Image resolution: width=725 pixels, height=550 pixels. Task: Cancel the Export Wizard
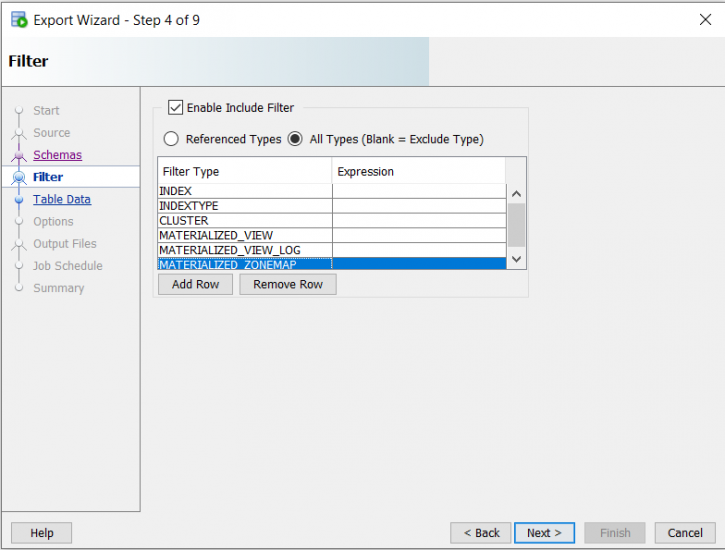pos(685,533)
